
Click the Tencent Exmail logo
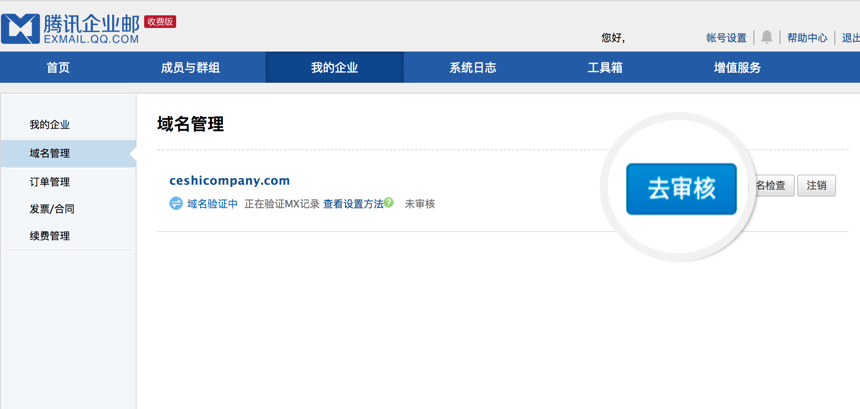pyautogui.click(x=70, y=29)
